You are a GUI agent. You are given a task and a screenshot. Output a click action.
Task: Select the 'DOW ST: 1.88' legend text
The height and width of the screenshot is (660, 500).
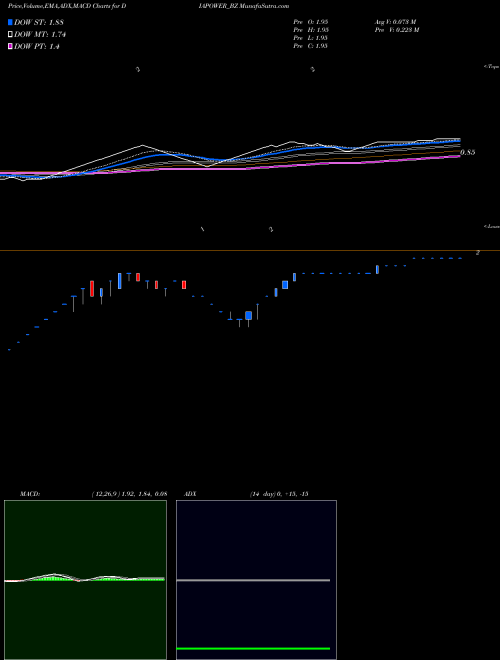(x=39, y=23)
